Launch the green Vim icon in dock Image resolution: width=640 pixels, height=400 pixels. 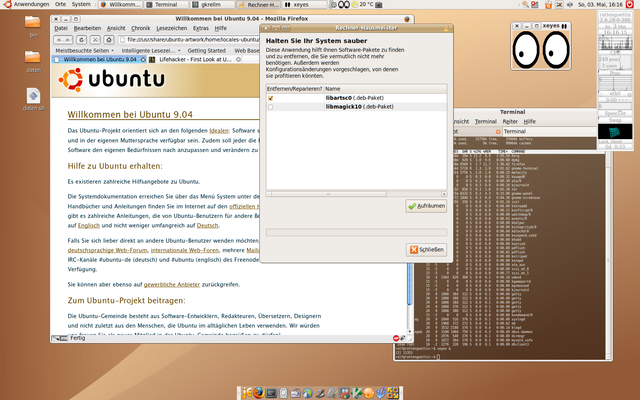pos(356,393)
